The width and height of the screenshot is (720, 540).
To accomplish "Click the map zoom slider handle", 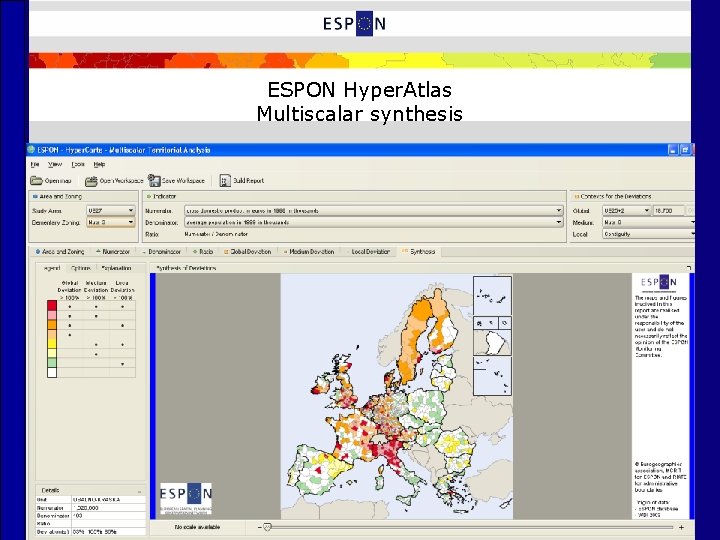I will pos(268,527).
